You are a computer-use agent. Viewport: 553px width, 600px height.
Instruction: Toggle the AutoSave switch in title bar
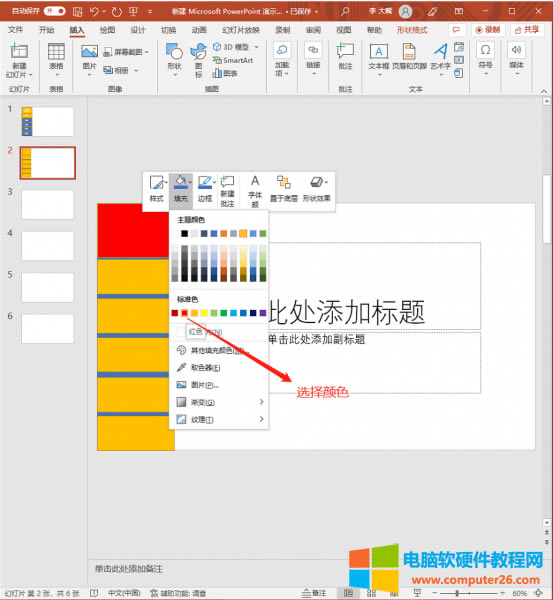click(x=55, y=11)
